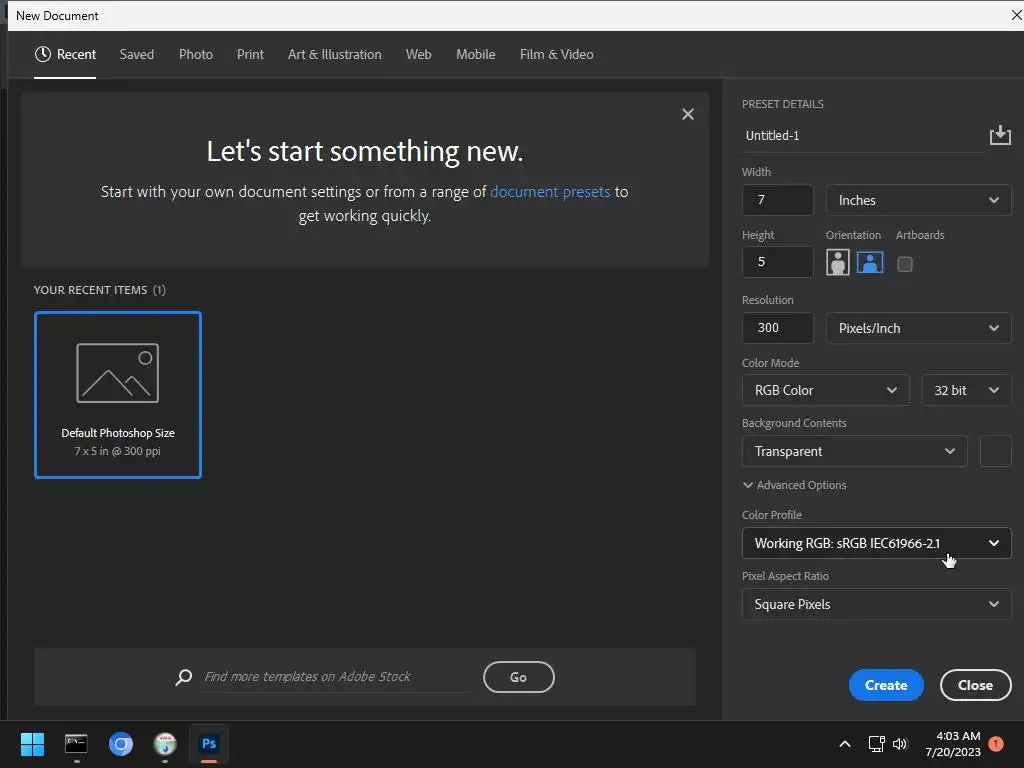
Task: Enable the Artboards checkbox
Action: coord(904,264)
